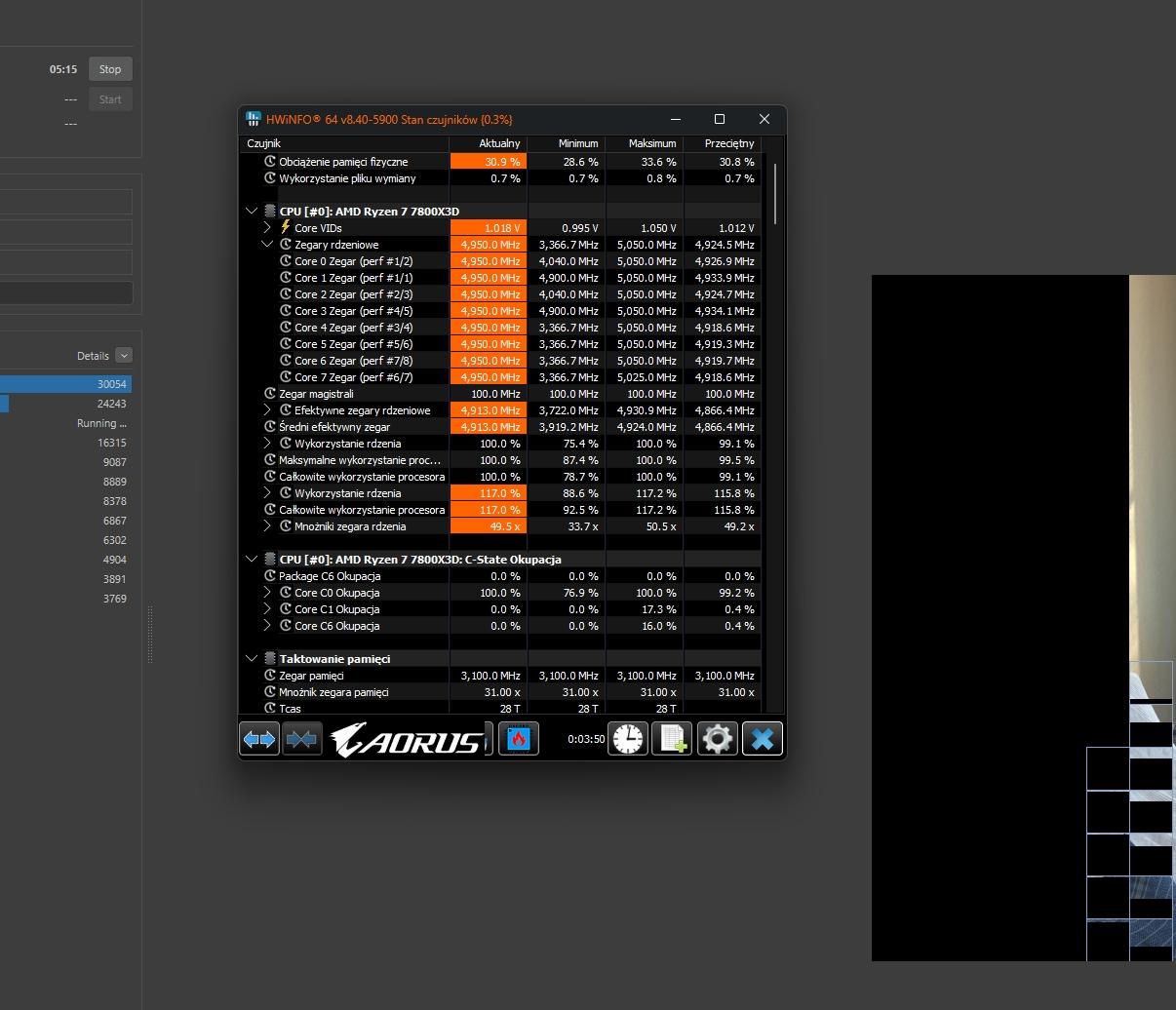The image size is (1176, 1010).
Task: Select the Tcas row
Action: click(x=500, y=708)
